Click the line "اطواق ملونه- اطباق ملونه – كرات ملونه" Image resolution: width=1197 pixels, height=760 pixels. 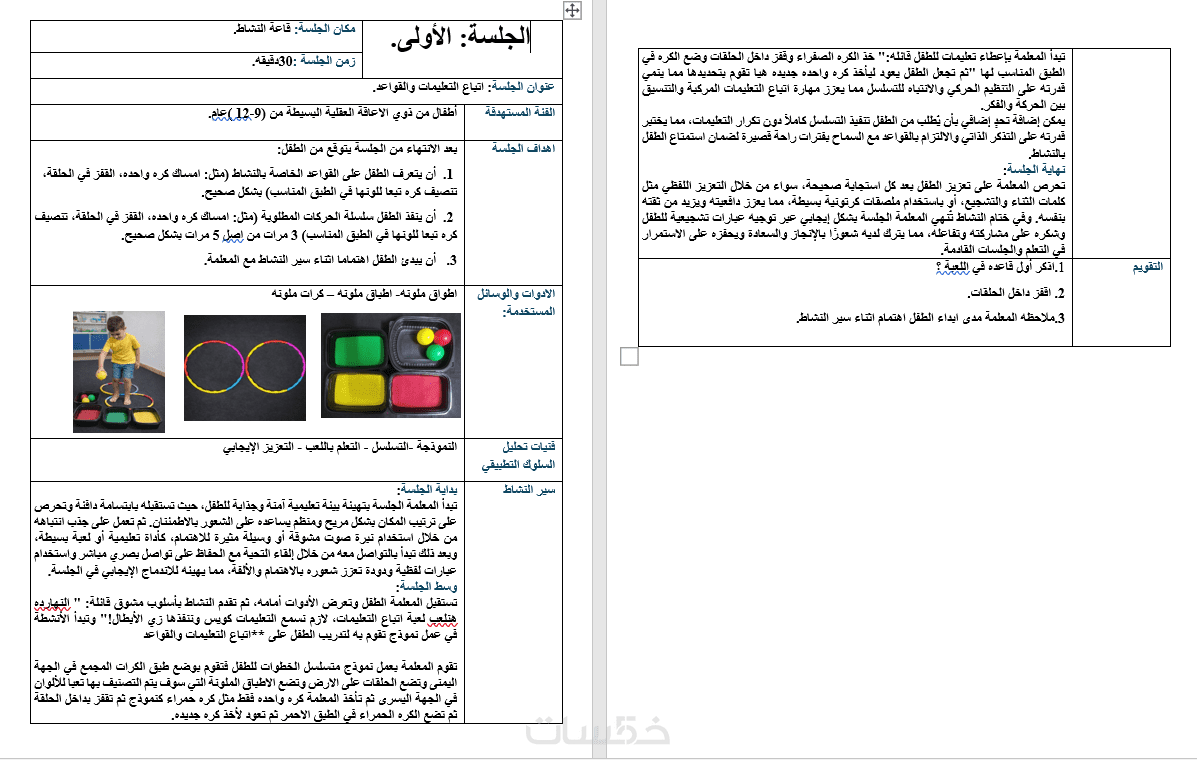[364, 294]
